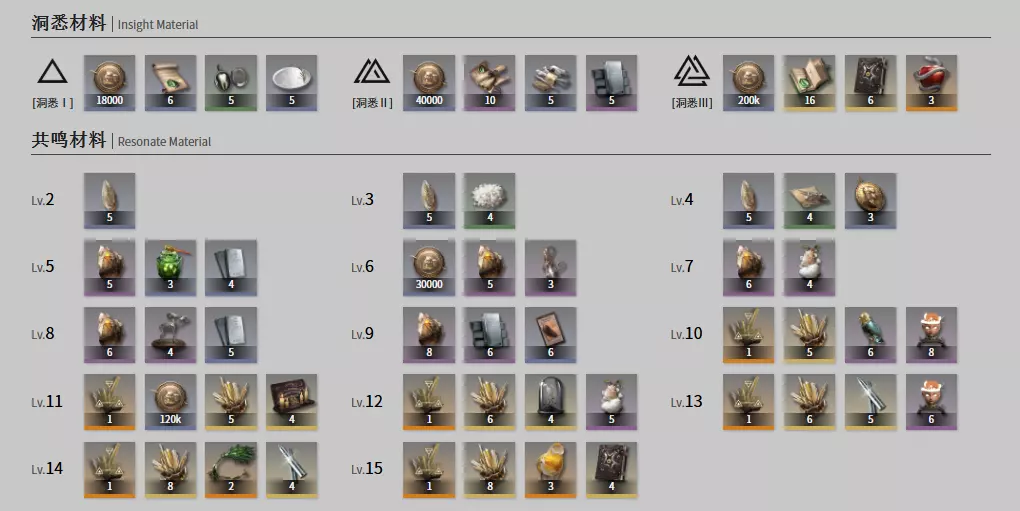Screen dimensions: 1020x511
Task: Select the moose figurine in Lv.8 row
Action: tap(170, 335)
